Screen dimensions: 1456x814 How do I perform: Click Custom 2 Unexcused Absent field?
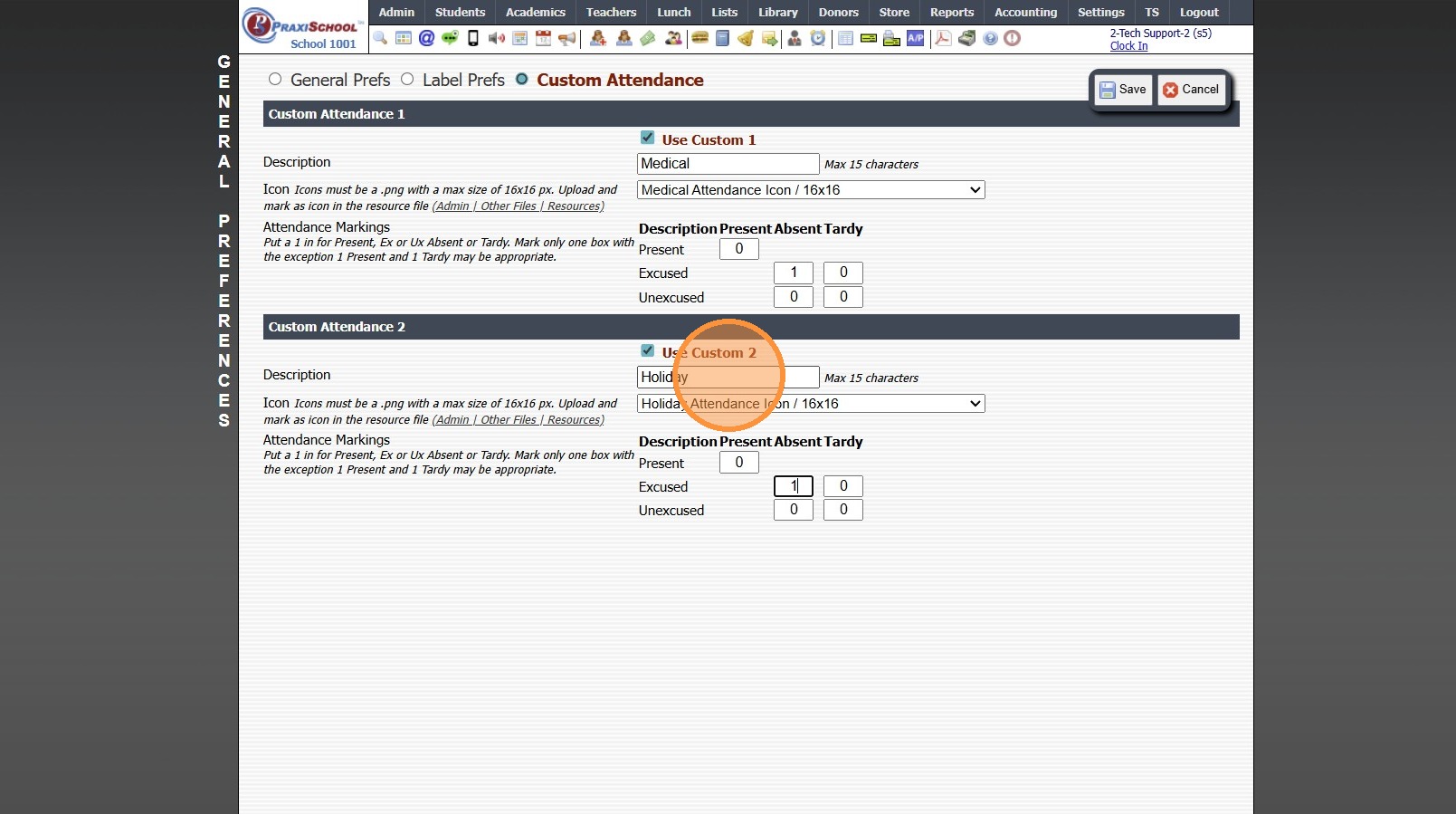pyautogui.click(x=794, y=510)
